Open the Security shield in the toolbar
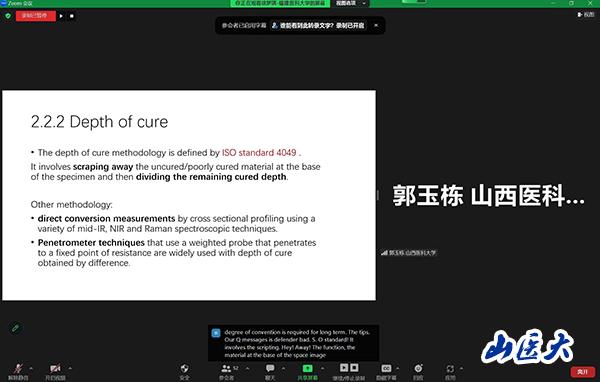Screen dimensions: 600x382 pos(184,371)
